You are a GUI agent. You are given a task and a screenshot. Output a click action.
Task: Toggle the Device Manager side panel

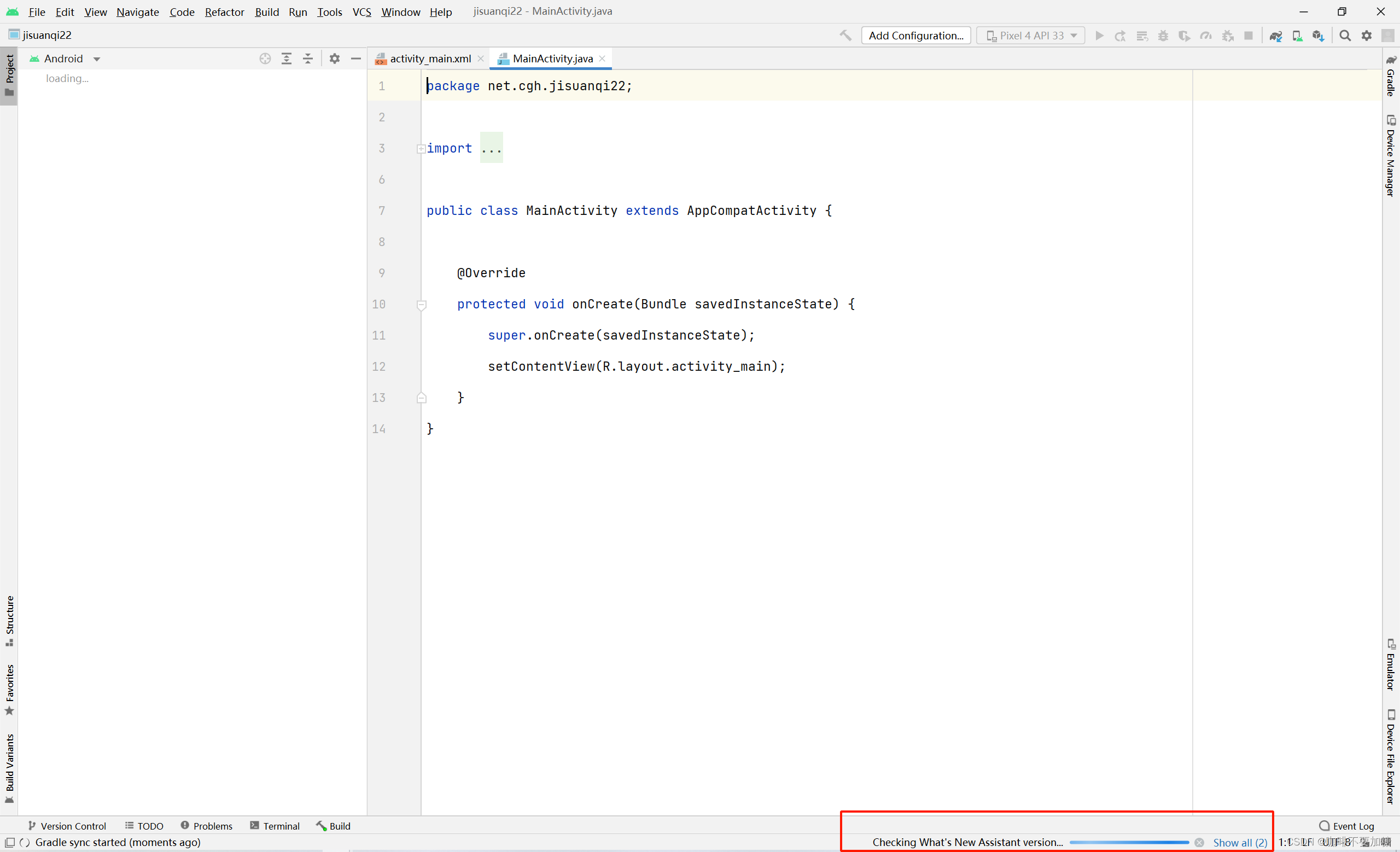coord(1390,156)
